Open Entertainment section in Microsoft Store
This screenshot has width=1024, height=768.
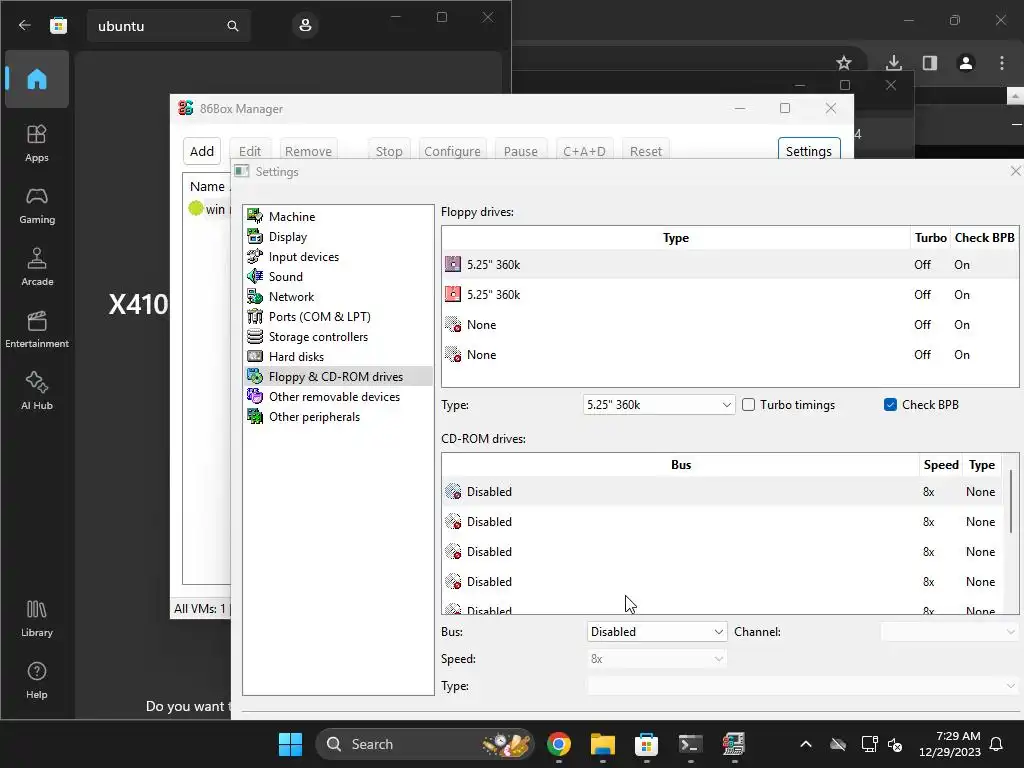click(x=37, y=329)
